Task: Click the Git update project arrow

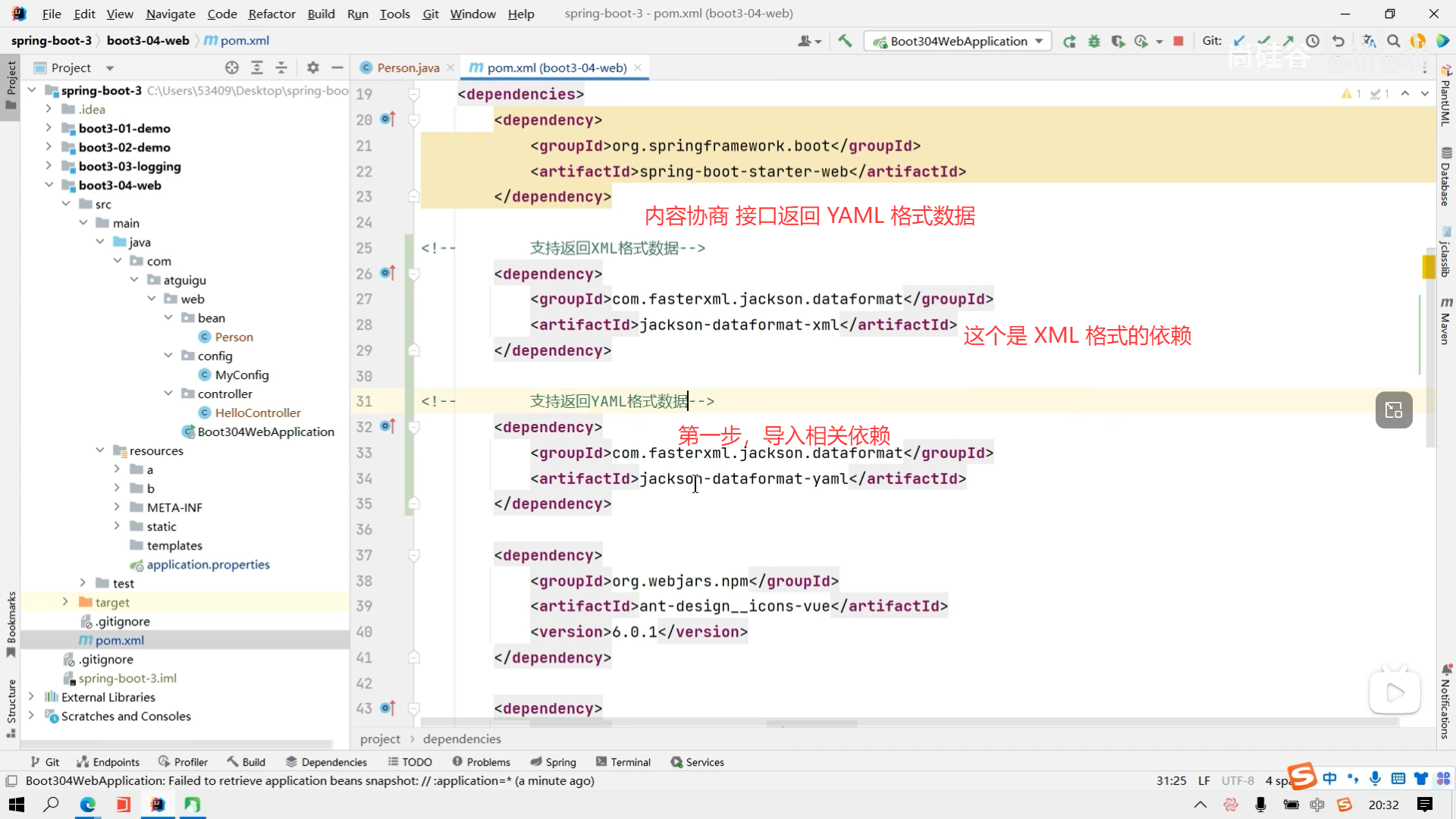Action: tap(1239, 41)
